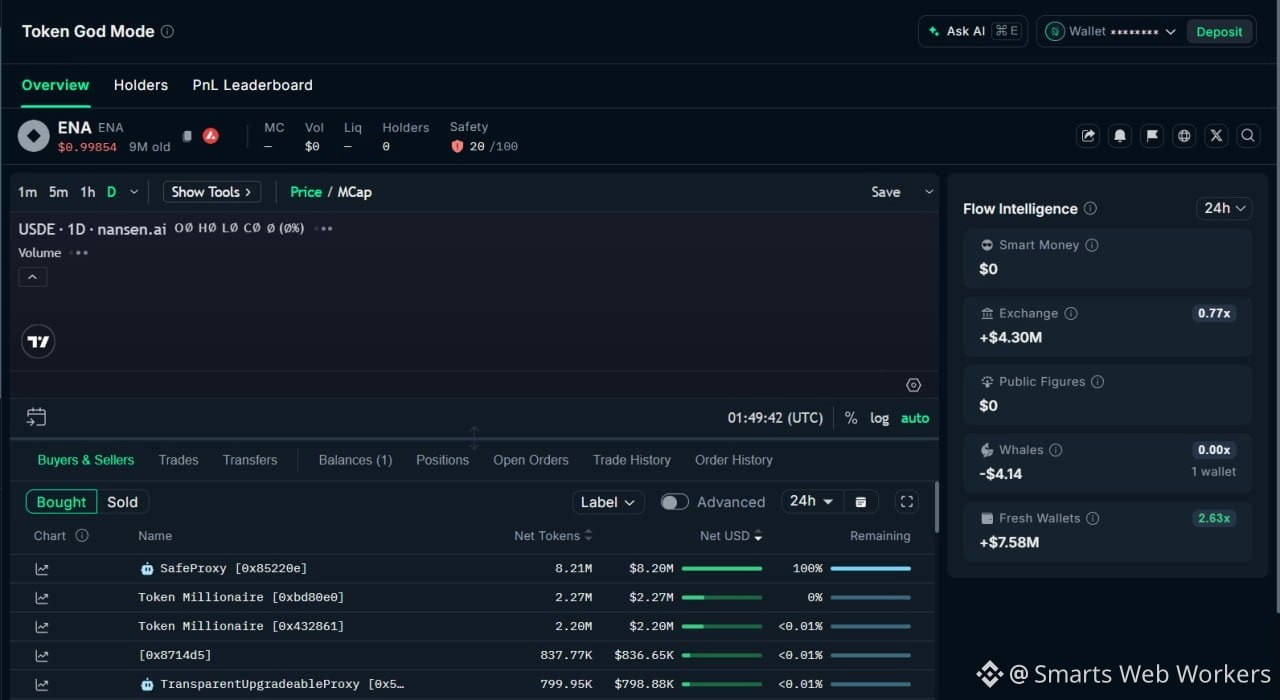
Task: Click the info icon beside Token God Mode
Action: pyautogui.click(x=167, y=31)
